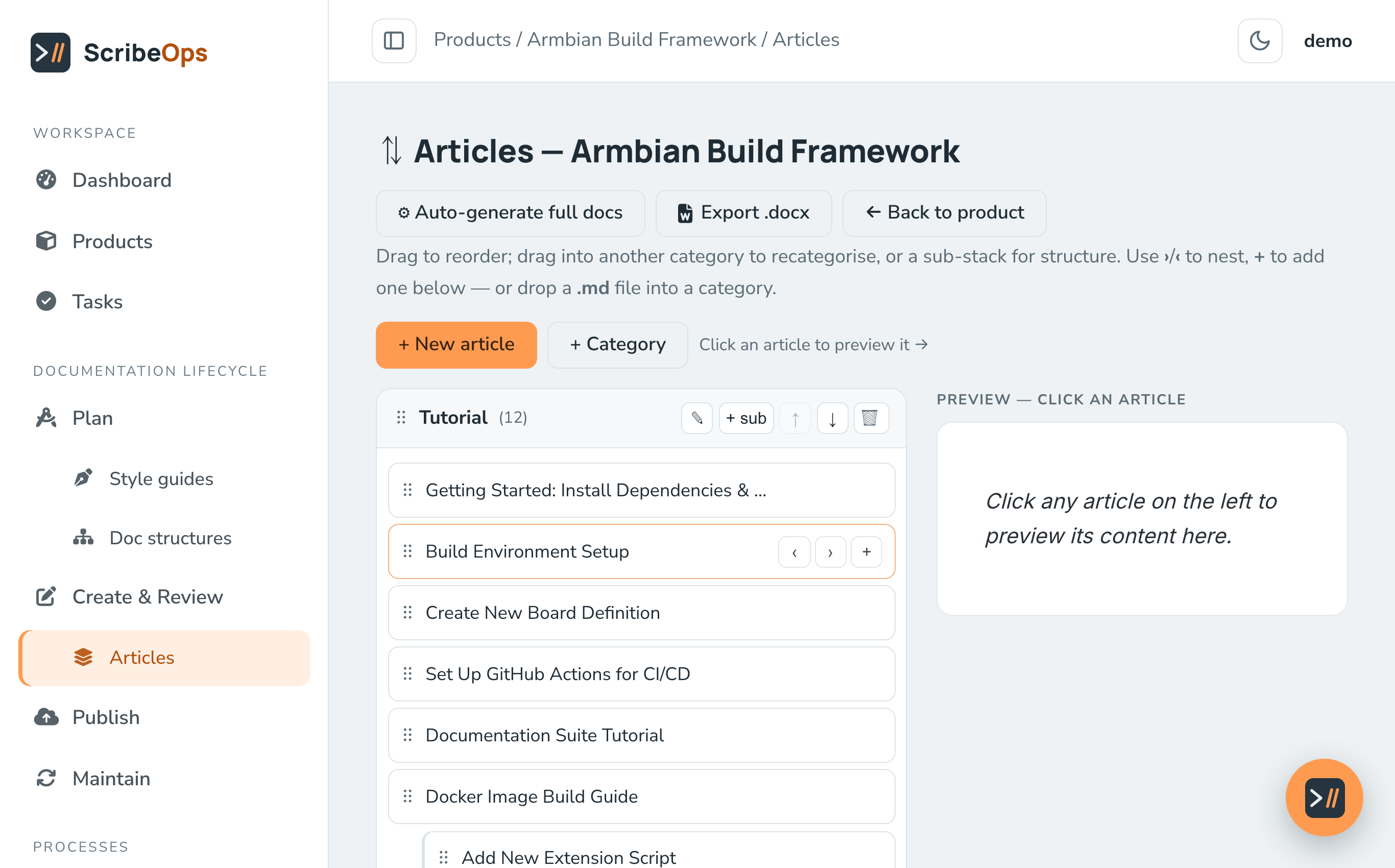
Task: Preview Getting Started: Install Dependencies article
Action: tap(641, 490)
